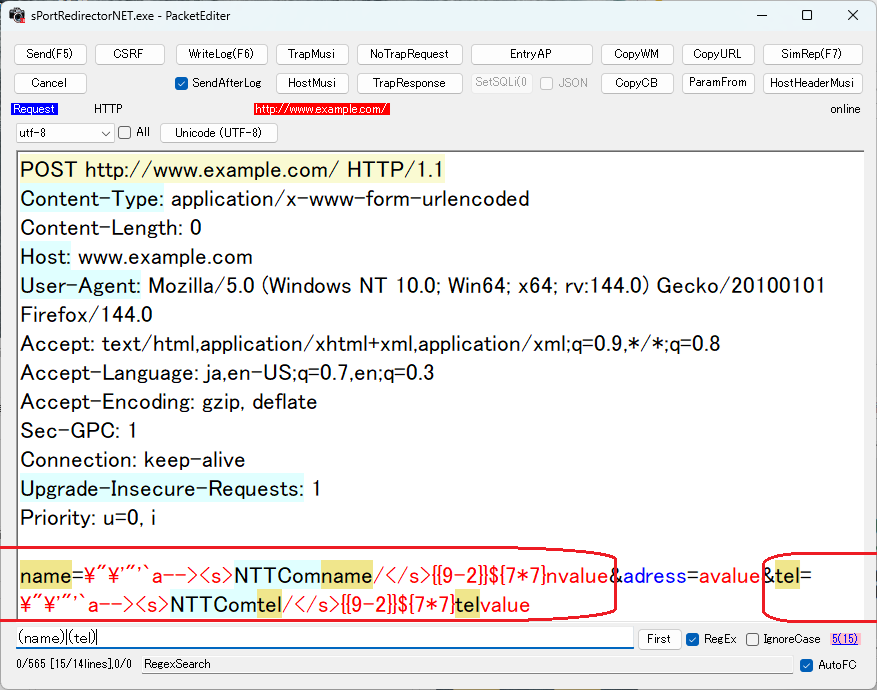
Task: Click the search field containing (name)|(tel)
Action: (x=324, y=638)
